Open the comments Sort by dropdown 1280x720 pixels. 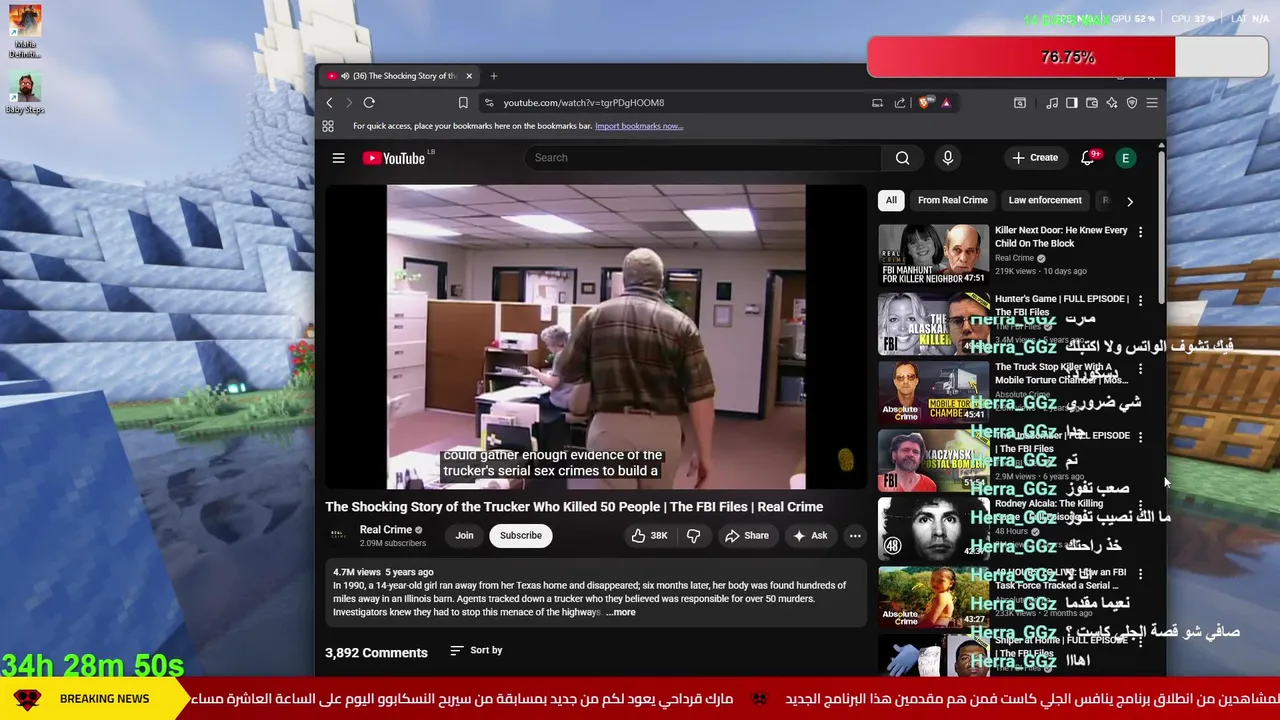coord(476,650)
